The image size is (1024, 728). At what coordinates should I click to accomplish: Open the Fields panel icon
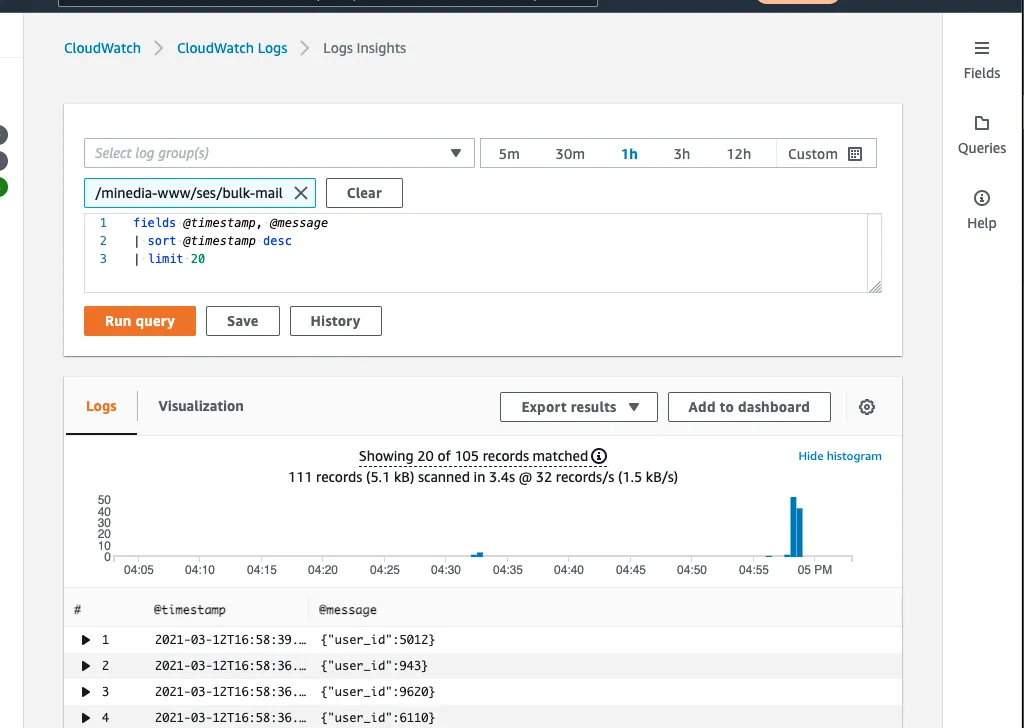pyautogui.click(x=981, y=49)
